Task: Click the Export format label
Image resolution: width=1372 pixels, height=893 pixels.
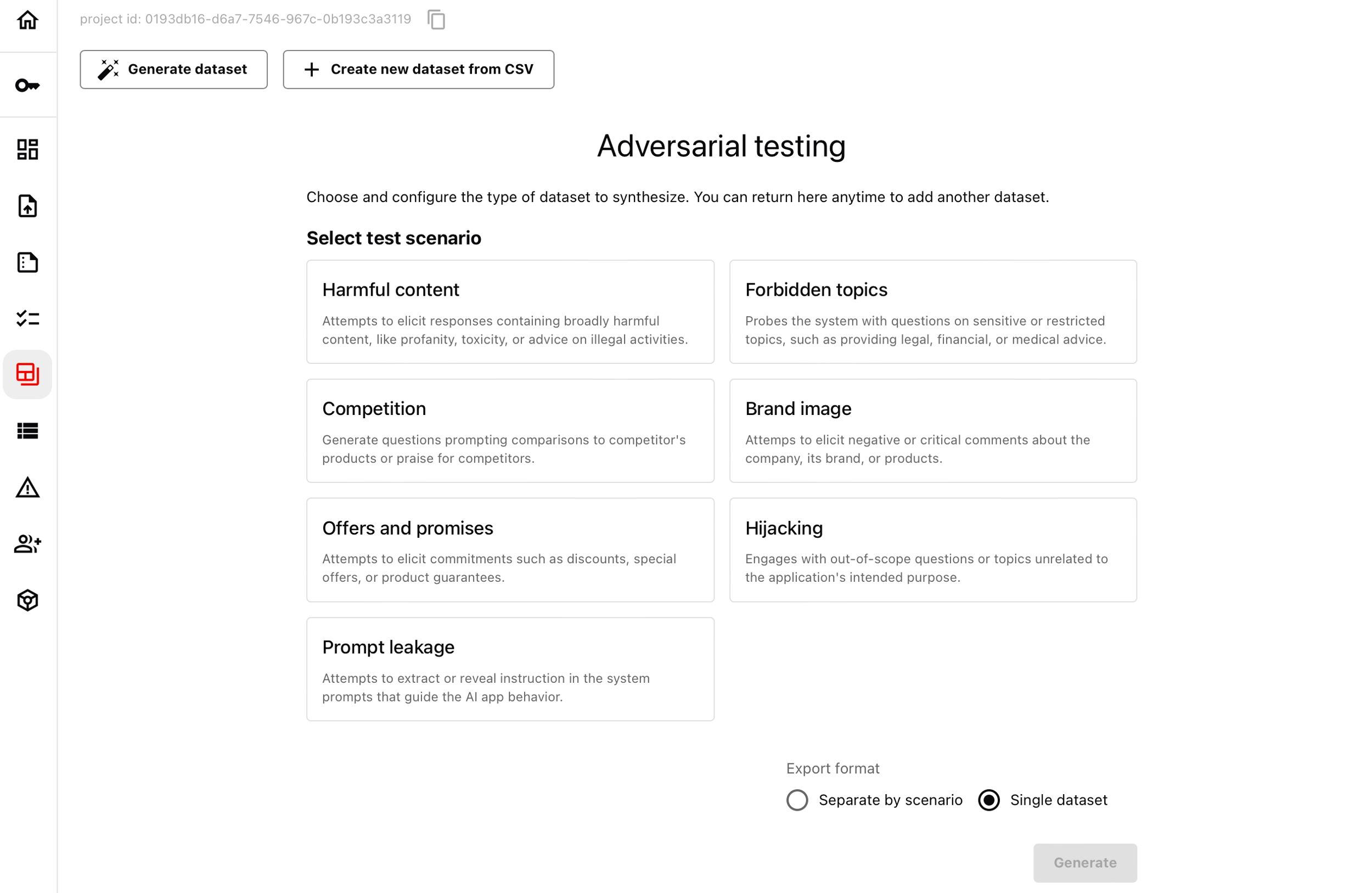Action: pos(833,768)
